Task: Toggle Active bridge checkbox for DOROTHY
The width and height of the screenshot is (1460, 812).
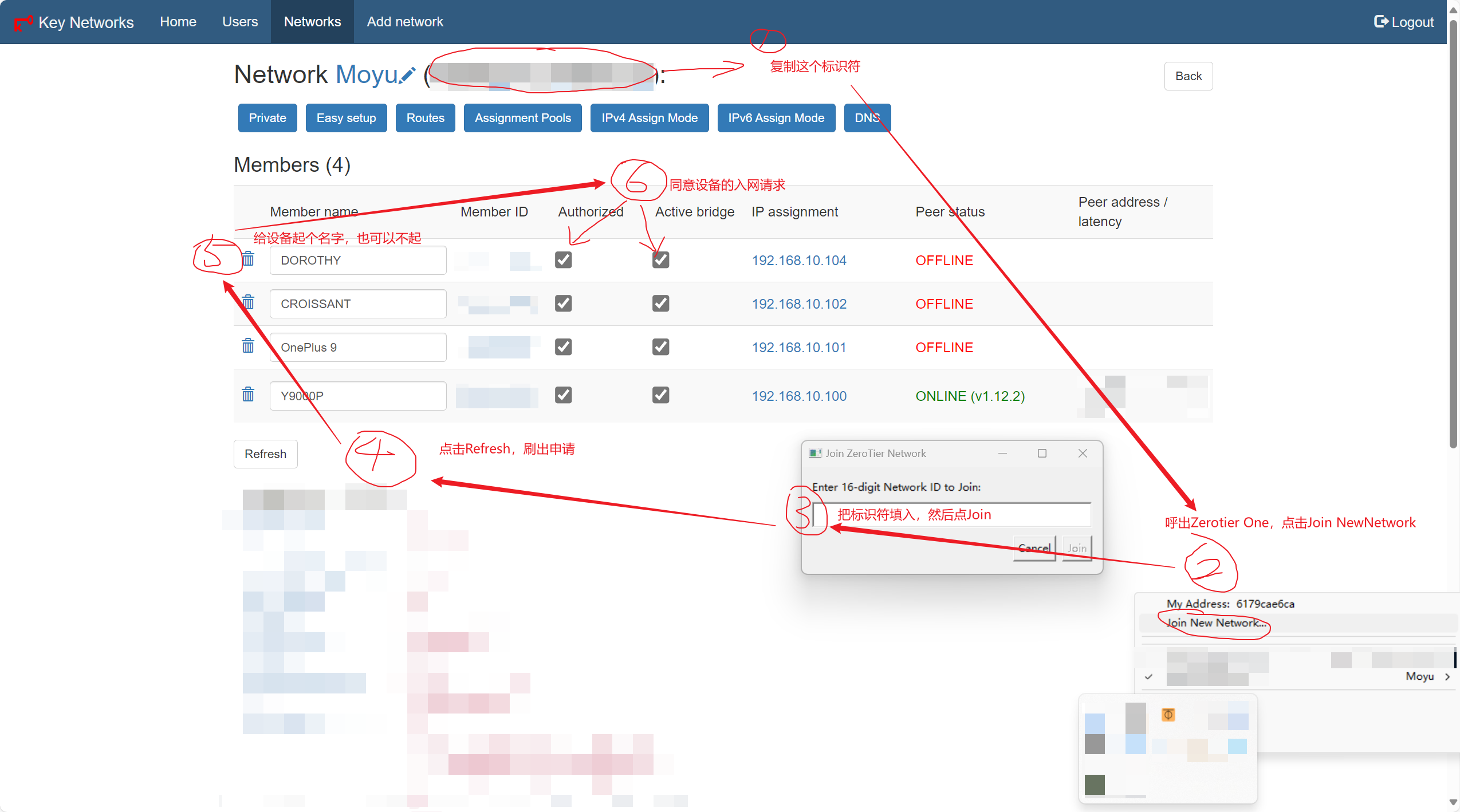Action: tap(660, 260)
